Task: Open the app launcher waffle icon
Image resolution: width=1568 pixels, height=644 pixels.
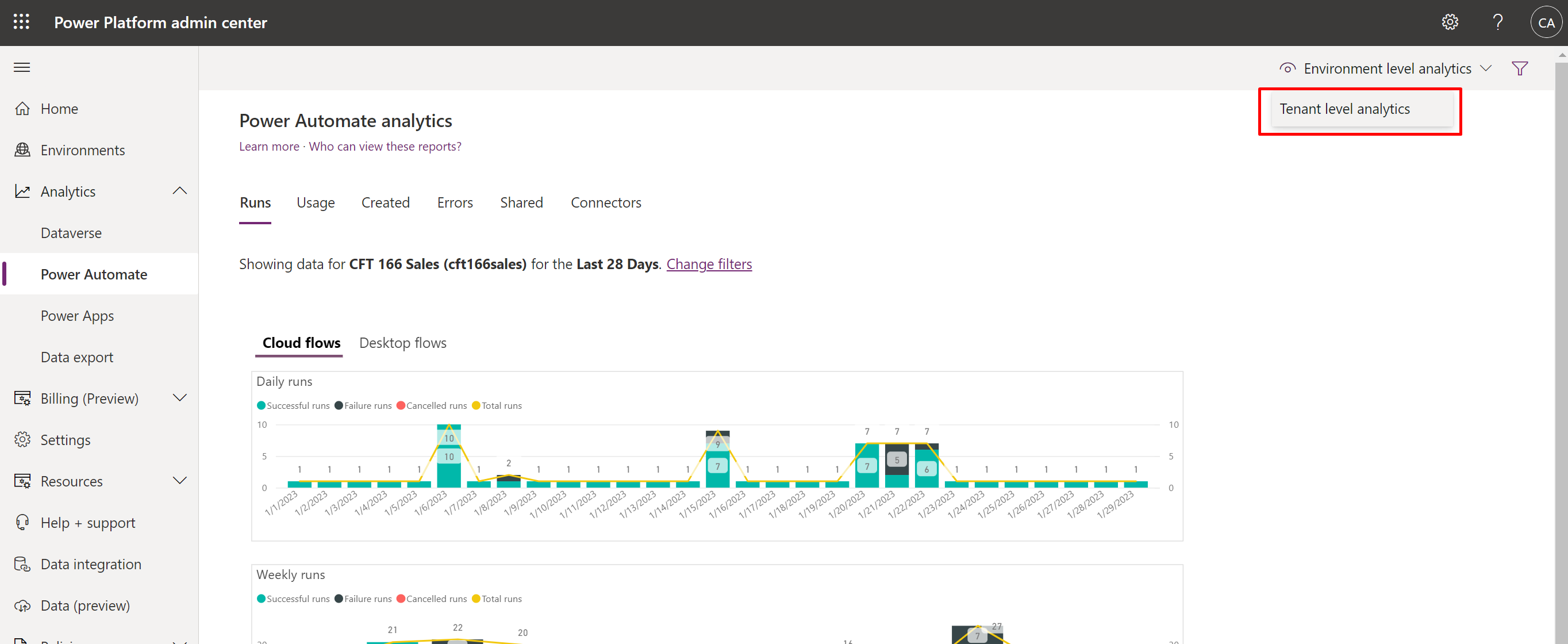Action: click(x=21, y=22)
